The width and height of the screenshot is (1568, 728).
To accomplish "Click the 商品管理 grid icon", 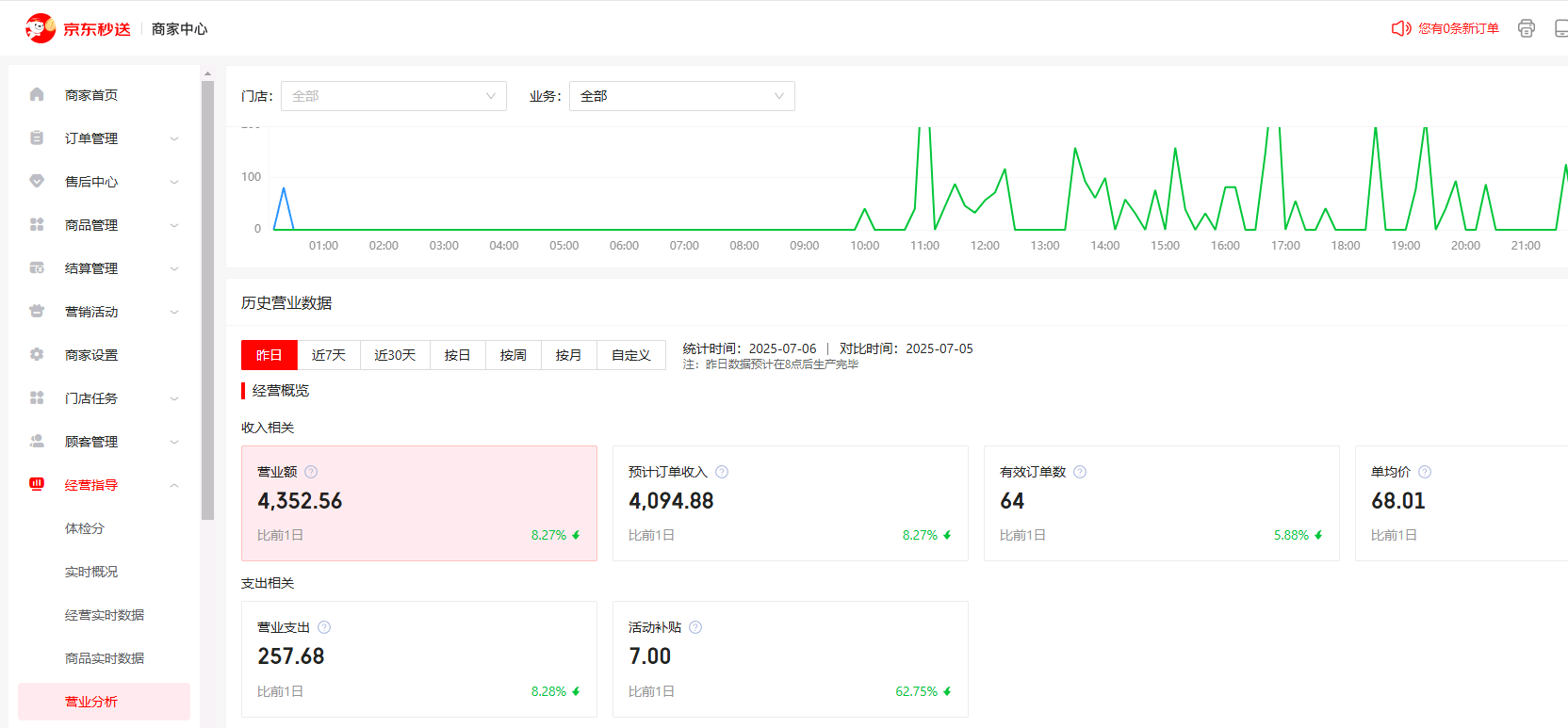I will pos(37,224).
